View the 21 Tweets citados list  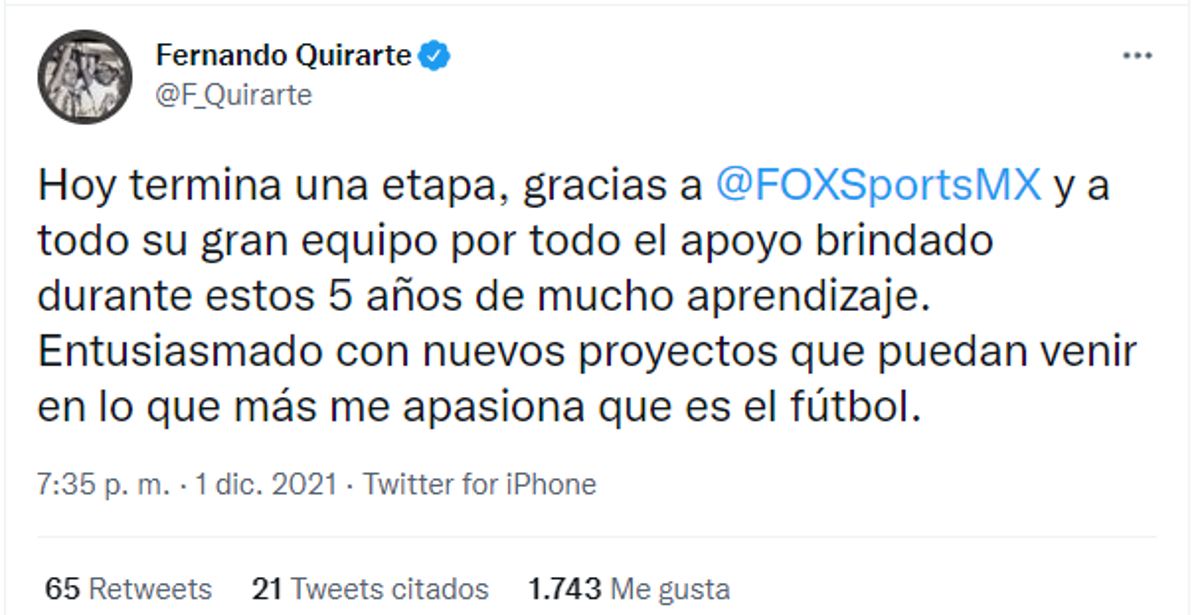click(x=370, y=589)
